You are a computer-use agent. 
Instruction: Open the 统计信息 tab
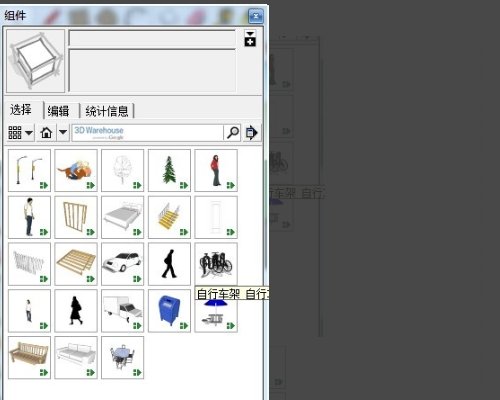(107, 111)
